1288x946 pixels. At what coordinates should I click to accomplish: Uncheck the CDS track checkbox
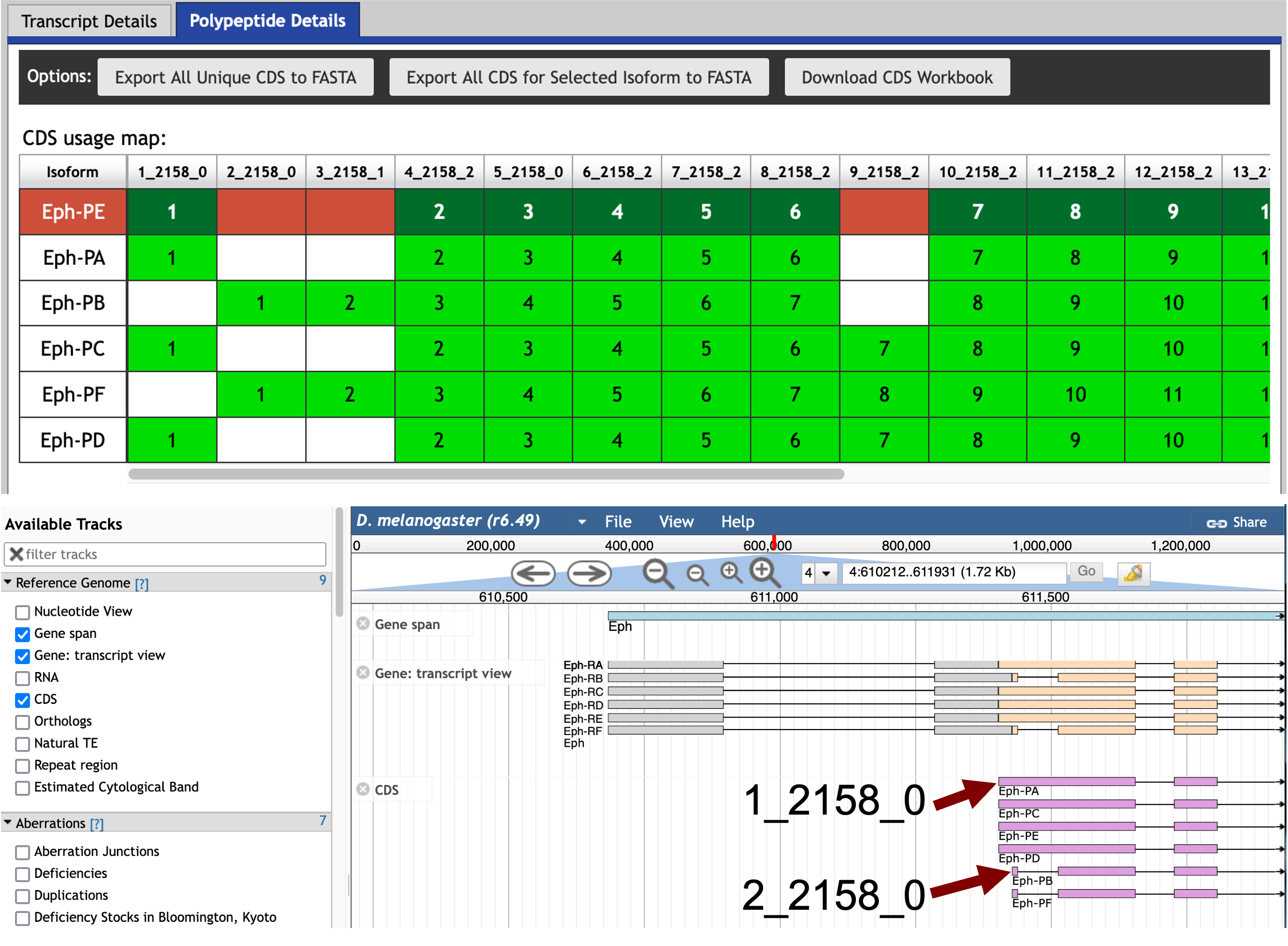(22, 700)
